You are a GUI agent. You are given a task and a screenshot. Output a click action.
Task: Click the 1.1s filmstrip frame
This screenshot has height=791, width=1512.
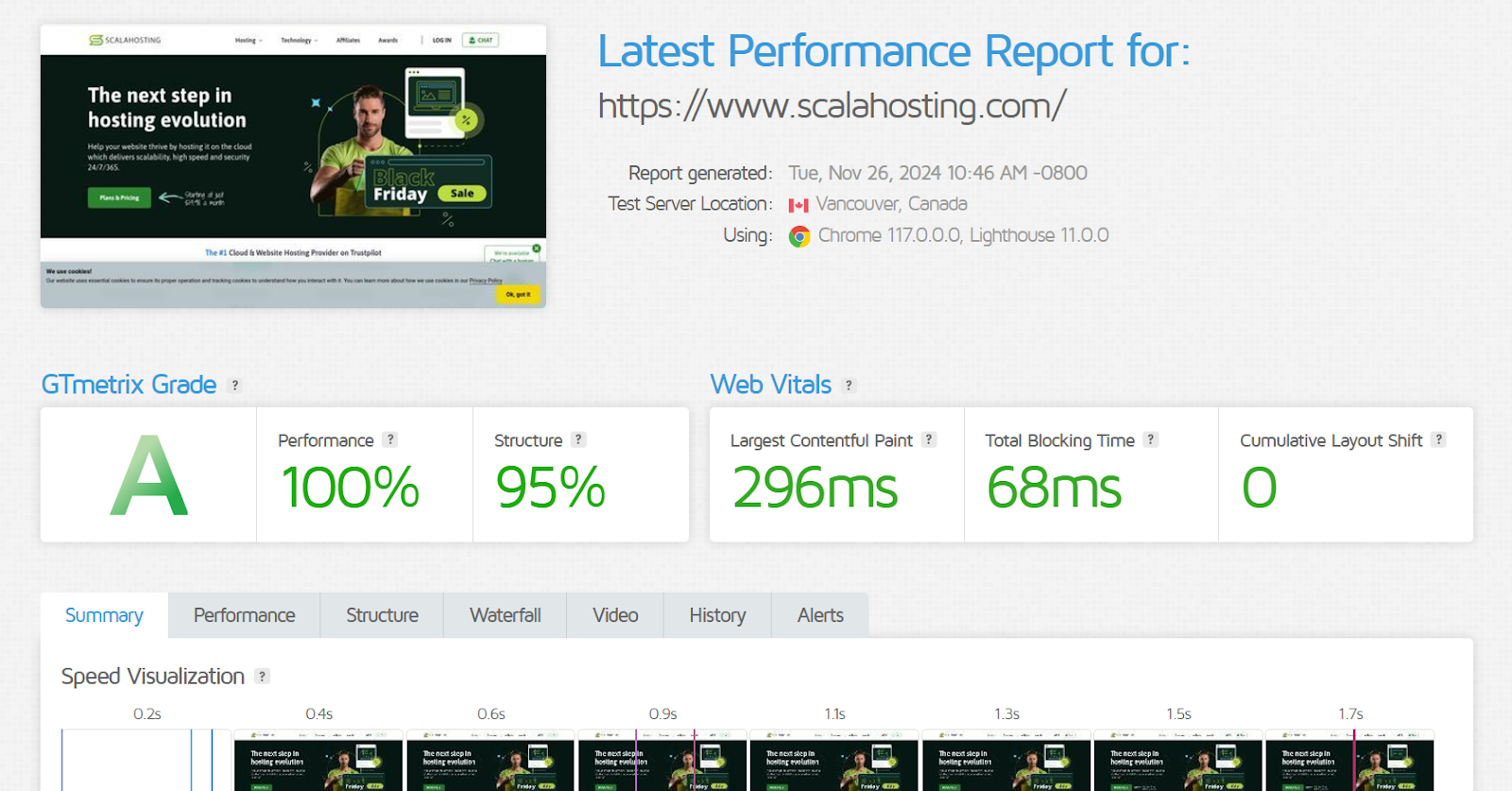[834, 760]
